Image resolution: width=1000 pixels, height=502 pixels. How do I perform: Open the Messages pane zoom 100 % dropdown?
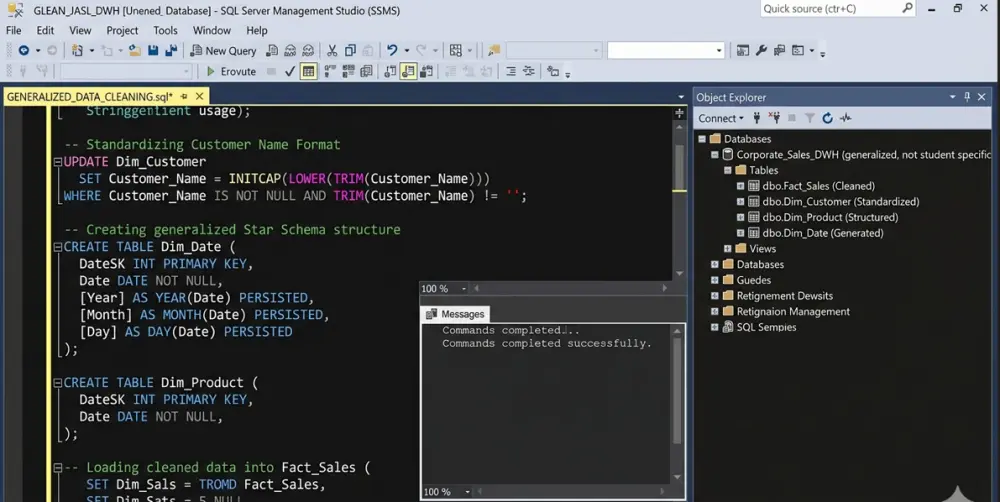[x=467, y=492]
